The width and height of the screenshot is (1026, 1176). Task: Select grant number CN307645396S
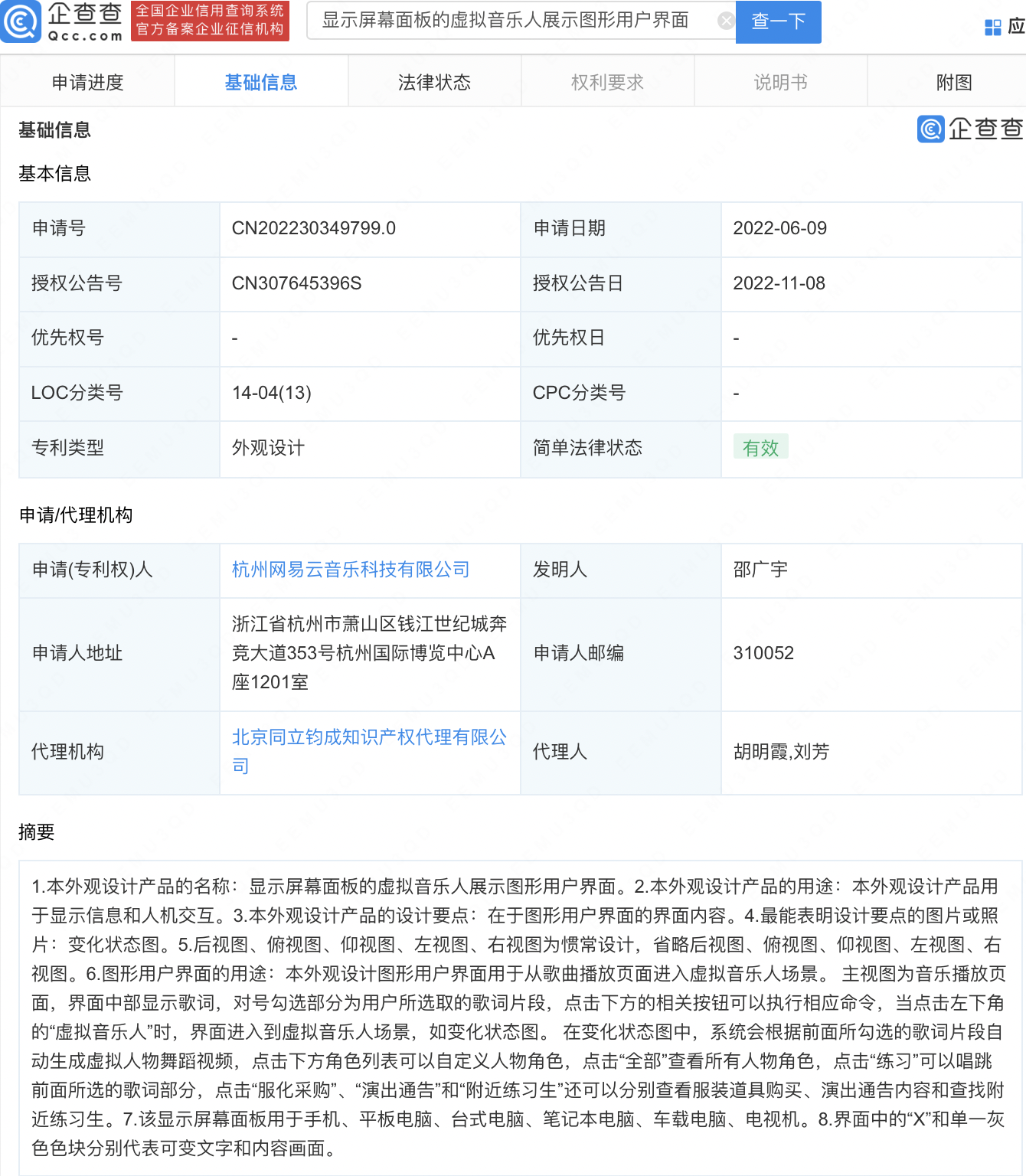pos(296,283)
